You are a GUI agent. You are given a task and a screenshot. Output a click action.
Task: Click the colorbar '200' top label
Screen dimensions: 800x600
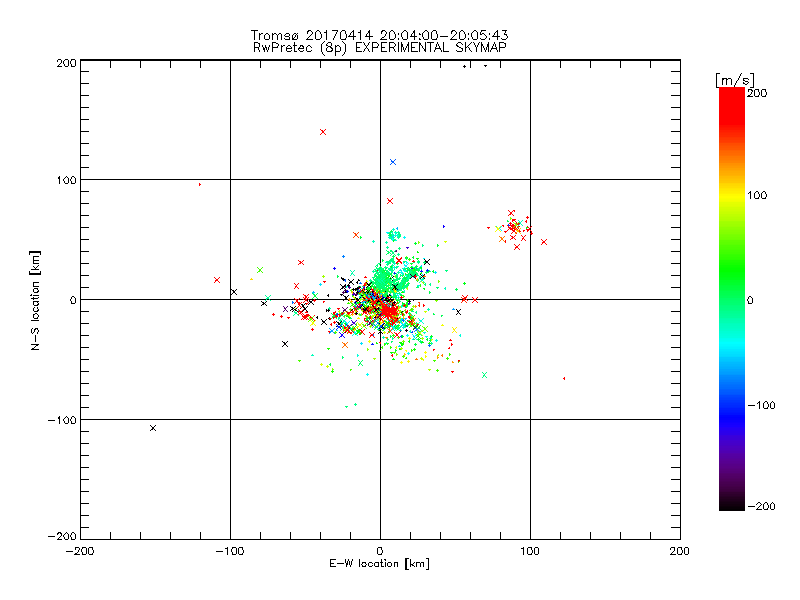[x=757, y=93]
